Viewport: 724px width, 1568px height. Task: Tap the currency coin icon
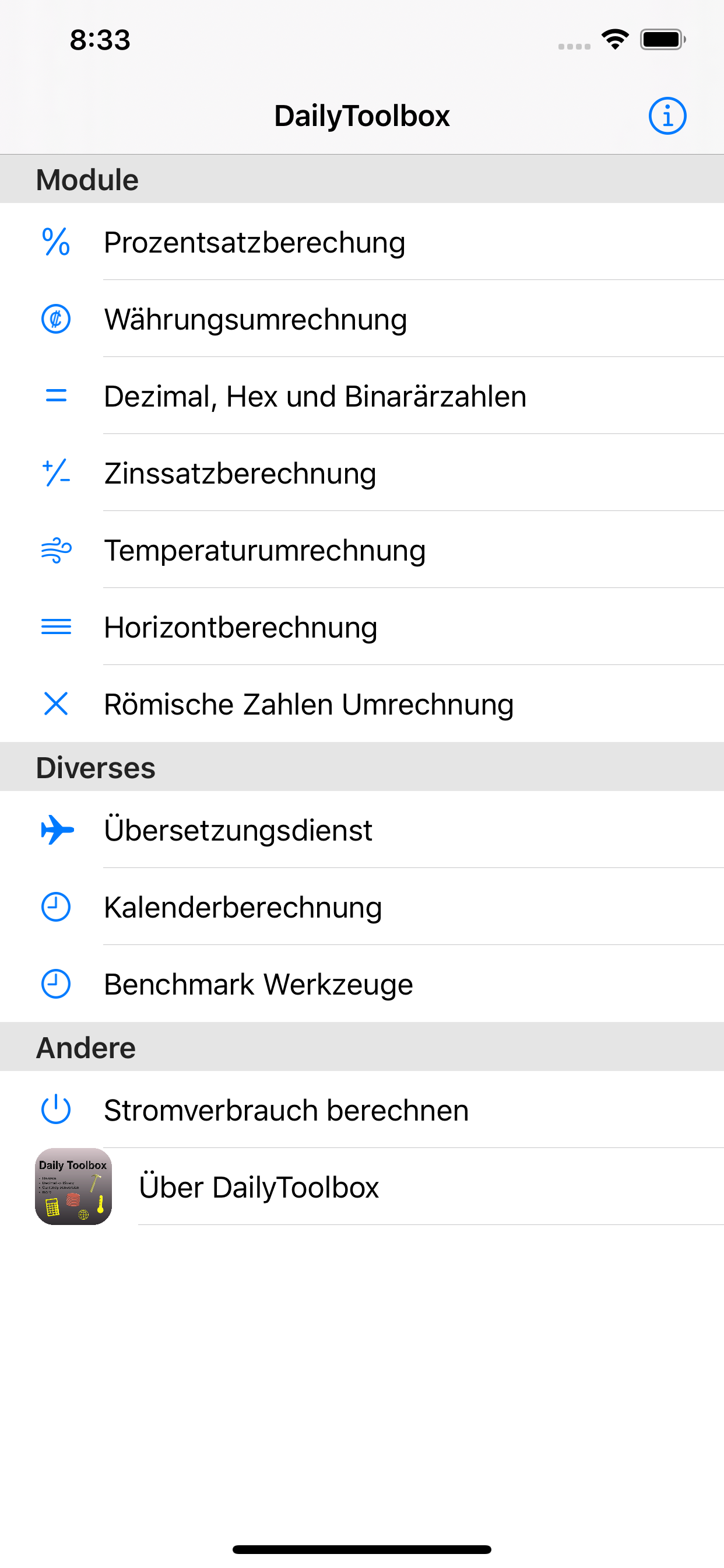click(56, 319)
